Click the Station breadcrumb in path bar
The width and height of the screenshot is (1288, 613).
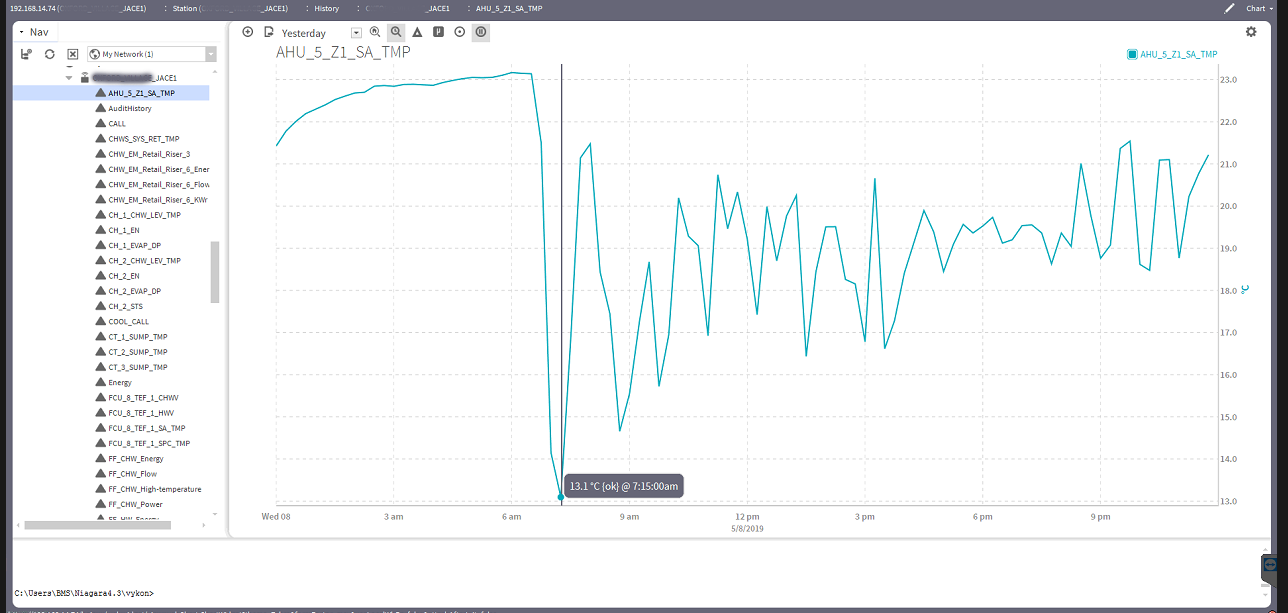pos(231,8)
